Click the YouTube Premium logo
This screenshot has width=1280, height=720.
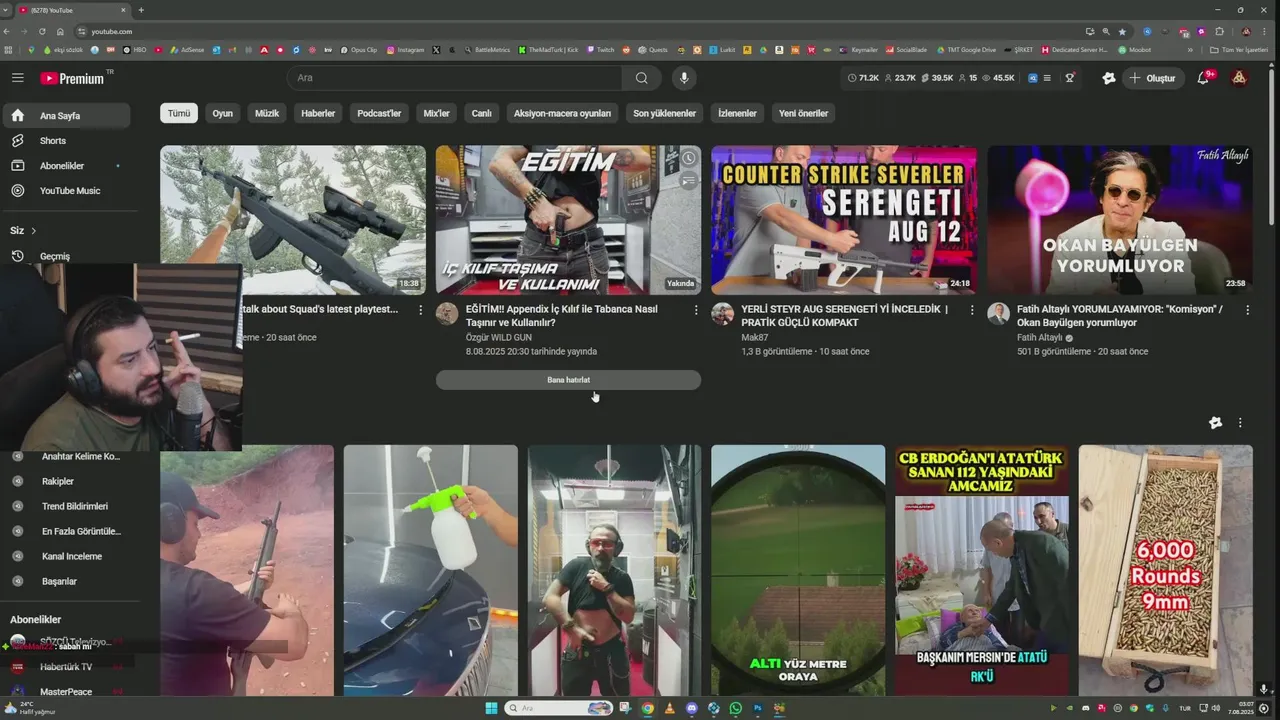72,78
